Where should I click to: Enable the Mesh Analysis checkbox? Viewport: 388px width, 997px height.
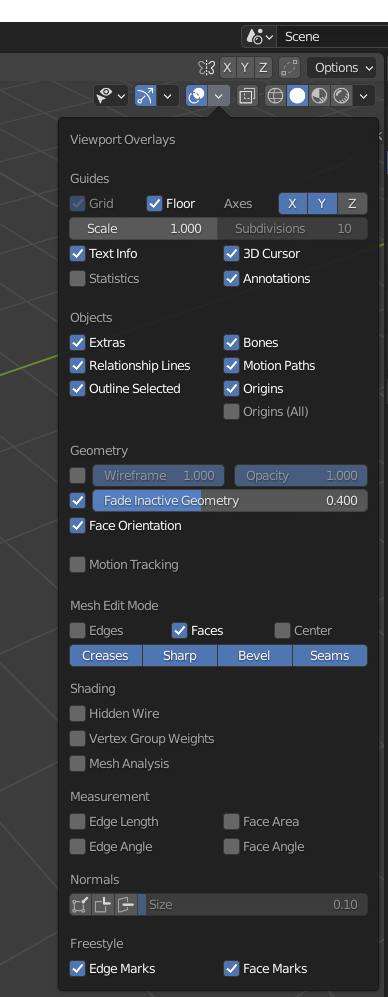pyautogui.click(x=78, y=764)
